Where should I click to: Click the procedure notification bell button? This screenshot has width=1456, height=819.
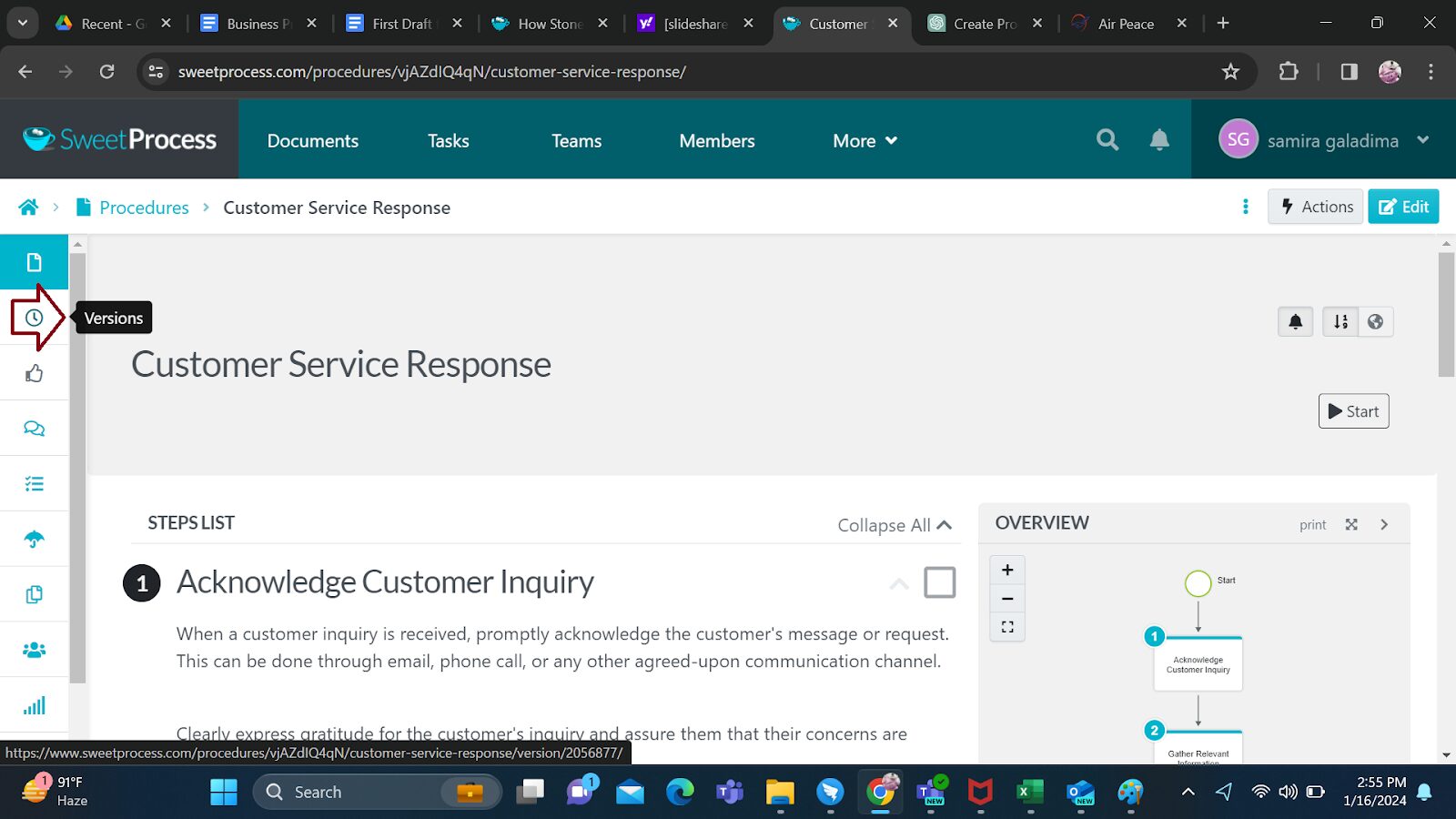tap(1296, 321)
